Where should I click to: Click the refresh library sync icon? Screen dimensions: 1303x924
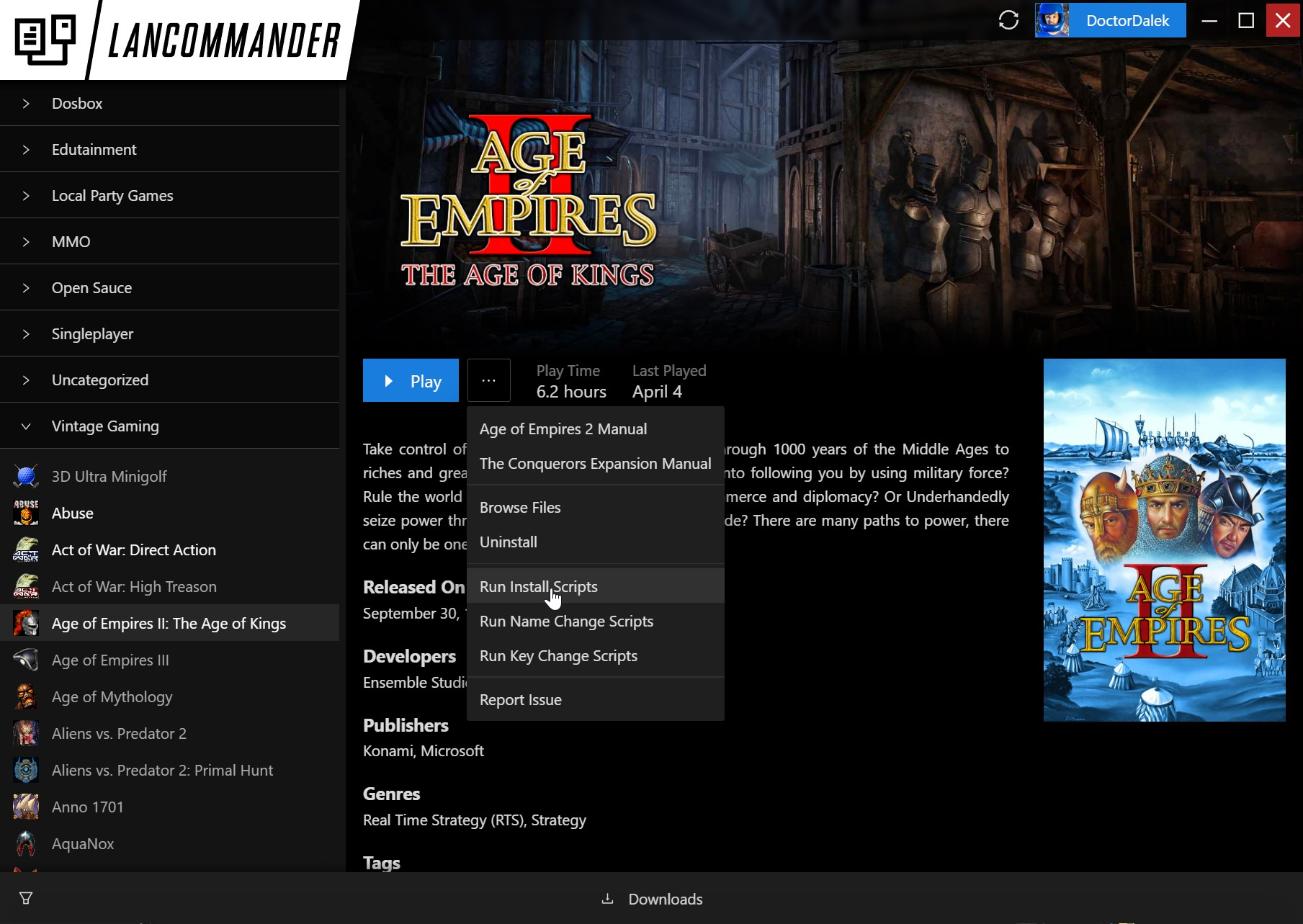pyautogui.click(x=1008, y=20)
